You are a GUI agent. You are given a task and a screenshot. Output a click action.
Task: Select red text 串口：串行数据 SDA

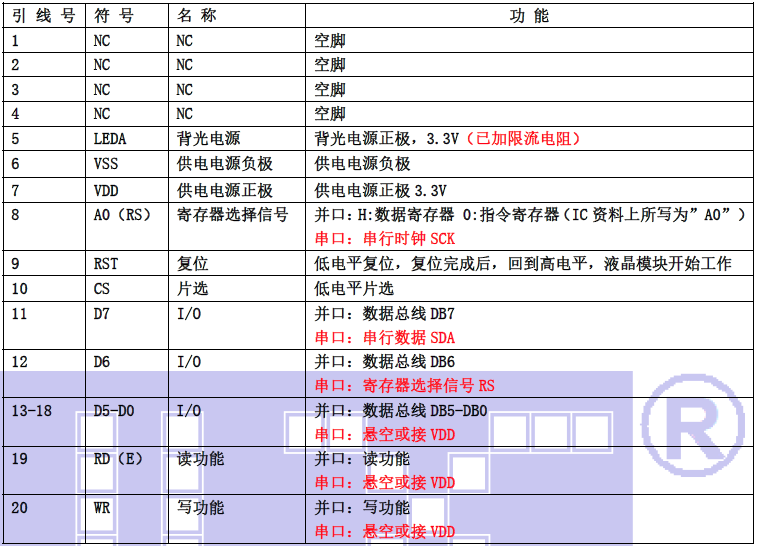385,338
